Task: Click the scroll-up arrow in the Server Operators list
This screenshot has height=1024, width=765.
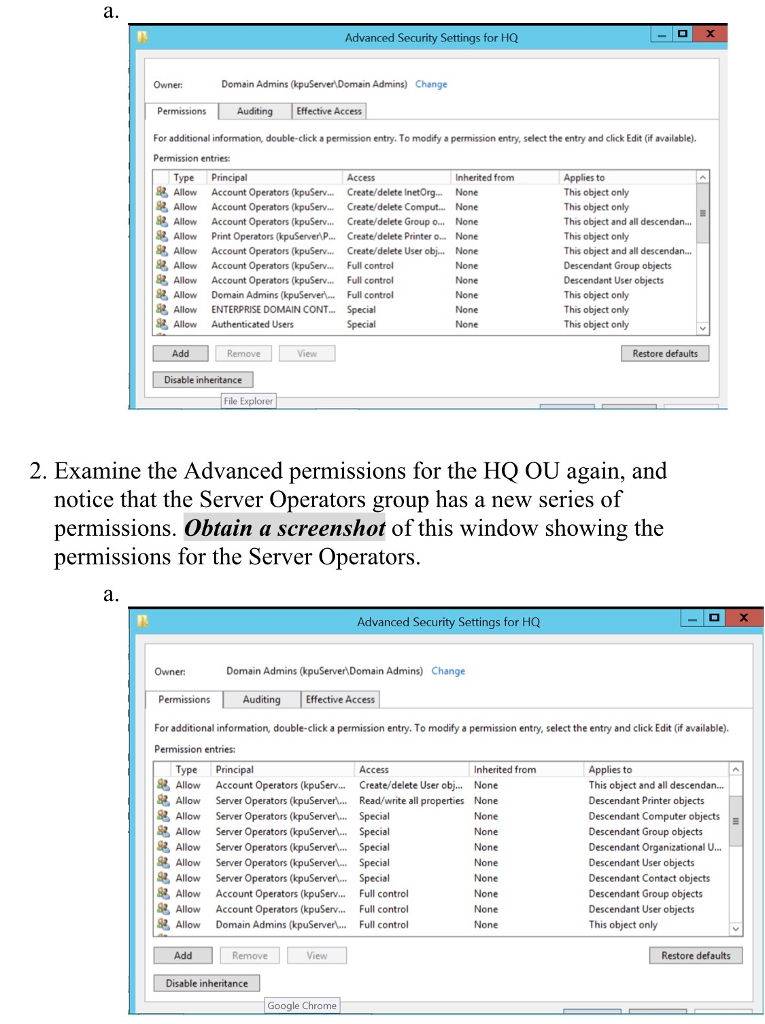Action: pos(736,769)
